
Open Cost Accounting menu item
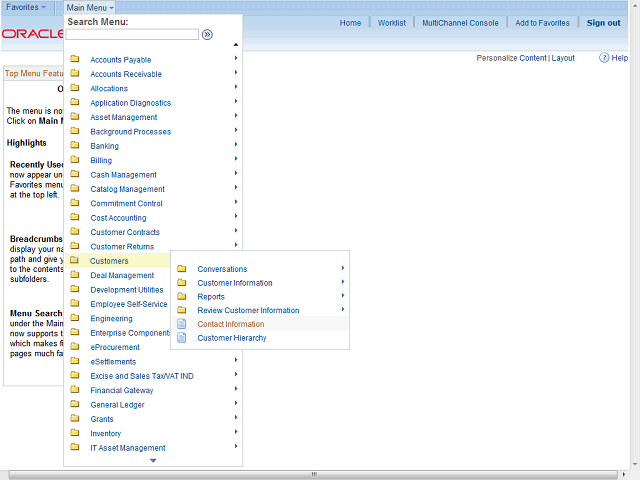(118, 218)
